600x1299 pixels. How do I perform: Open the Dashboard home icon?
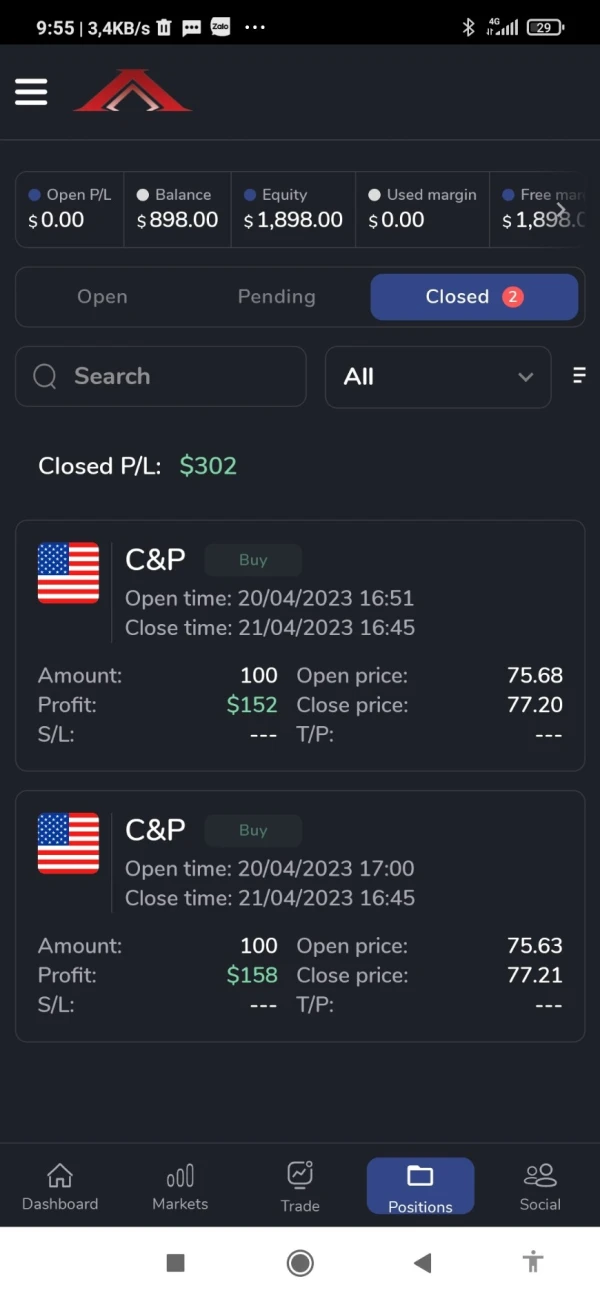[60, 1176]
